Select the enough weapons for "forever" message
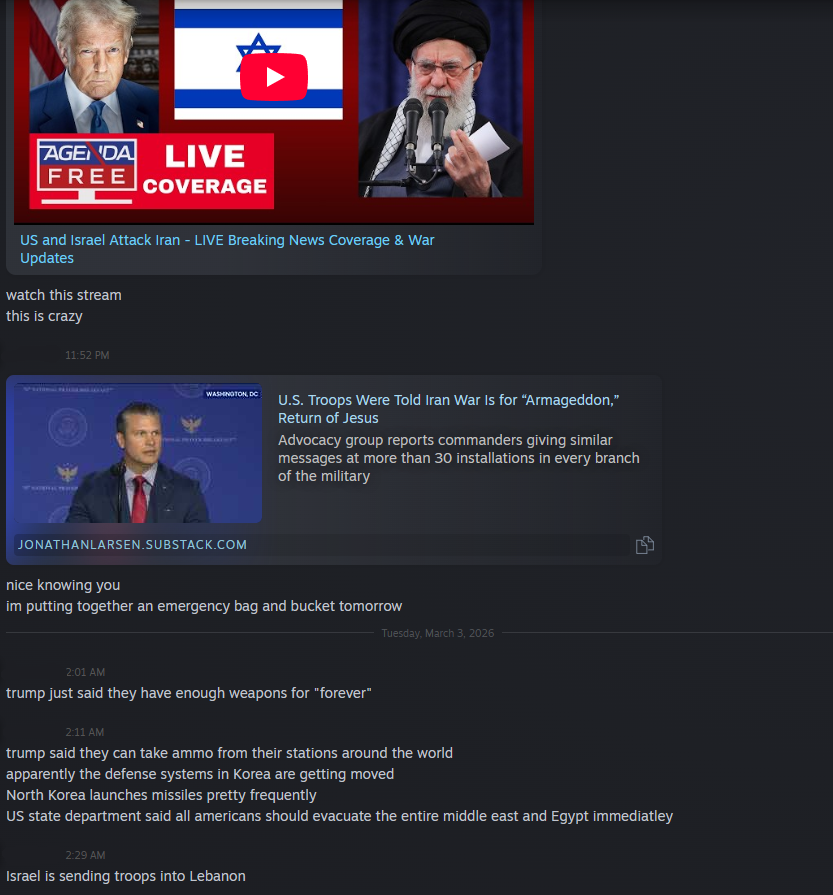833x895 pixels. click(189, 693)
